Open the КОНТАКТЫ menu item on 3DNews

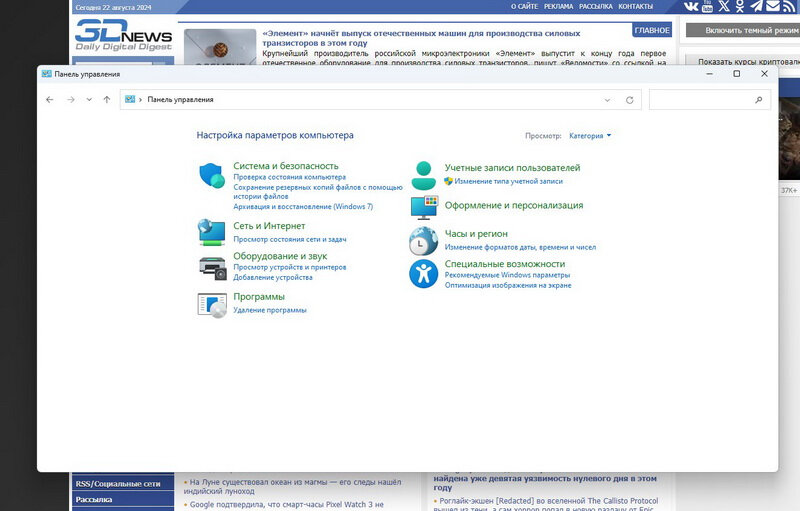[x=636, y=7]
